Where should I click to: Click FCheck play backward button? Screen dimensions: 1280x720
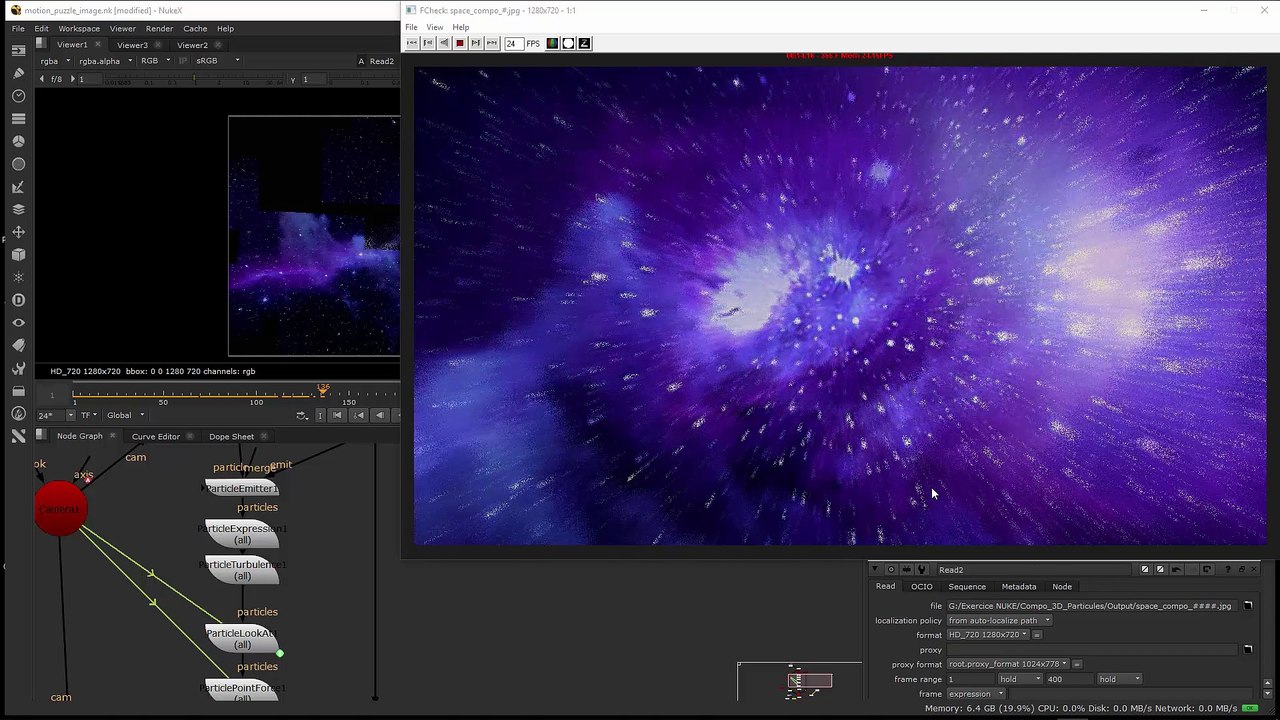444,43
